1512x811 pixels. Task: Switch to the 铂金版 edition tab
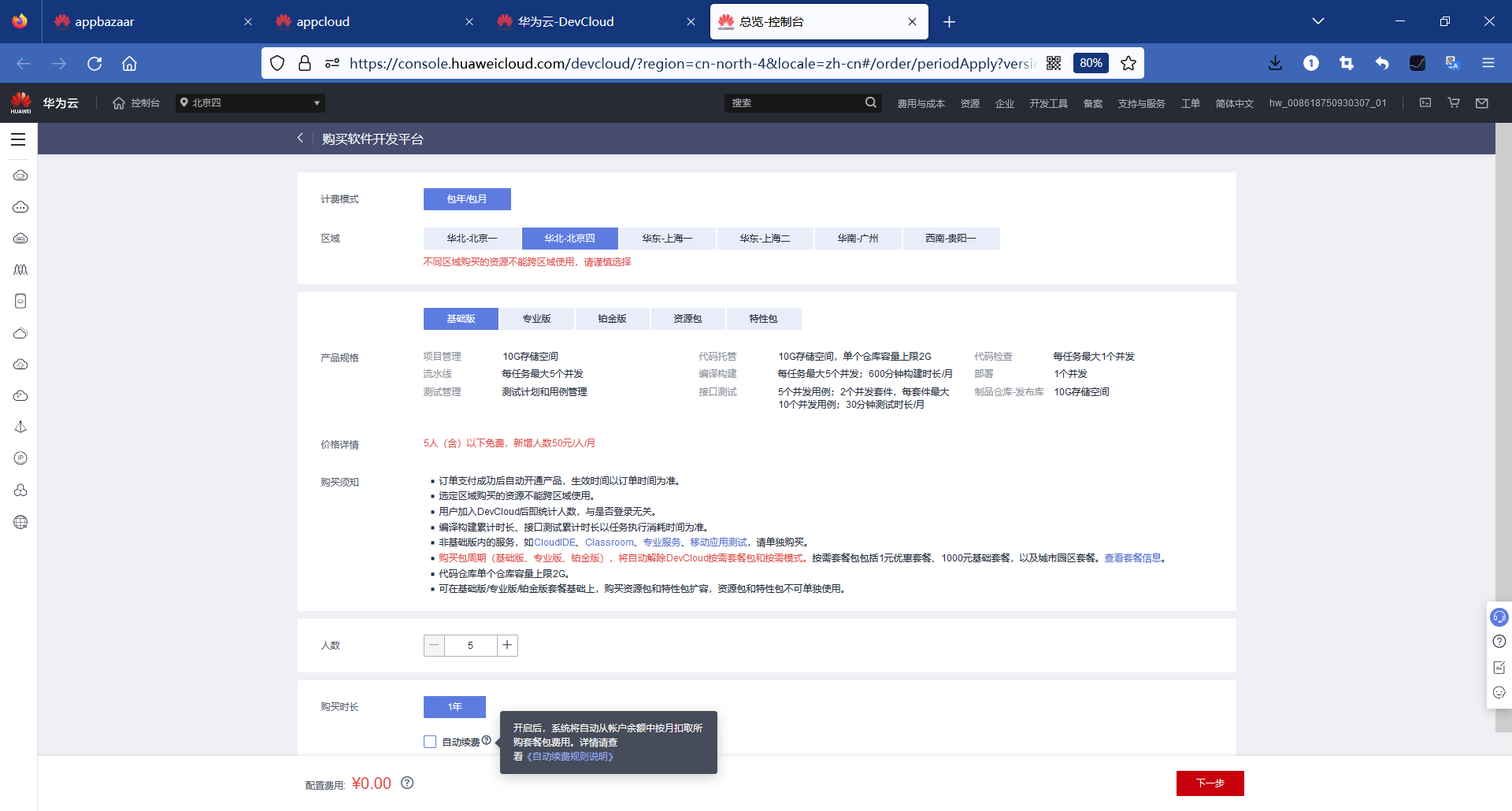612,319
